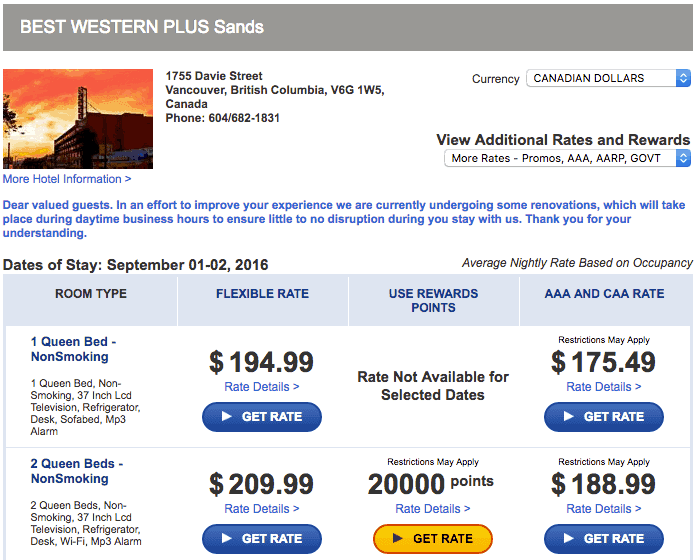The width and height of the screenshot is (700, 560).
Task: Get flexible rate for 1 Queen Bed
Action: click(x=262, y=417)
